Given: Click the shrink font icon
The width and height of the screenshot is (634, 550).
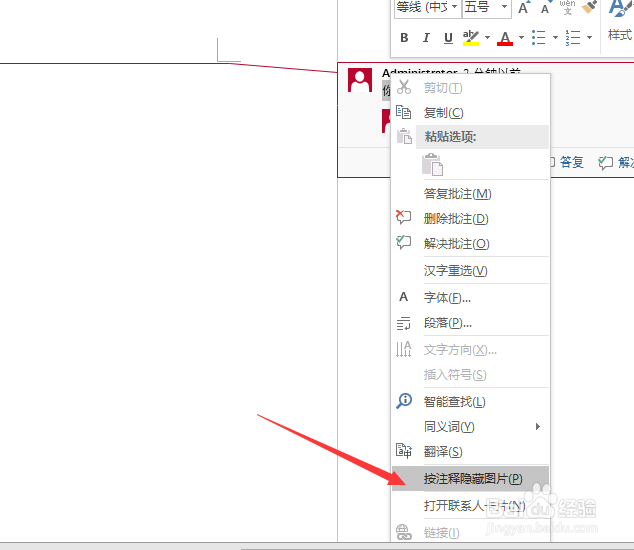Looking at the screenshot, I should [545, 7].
